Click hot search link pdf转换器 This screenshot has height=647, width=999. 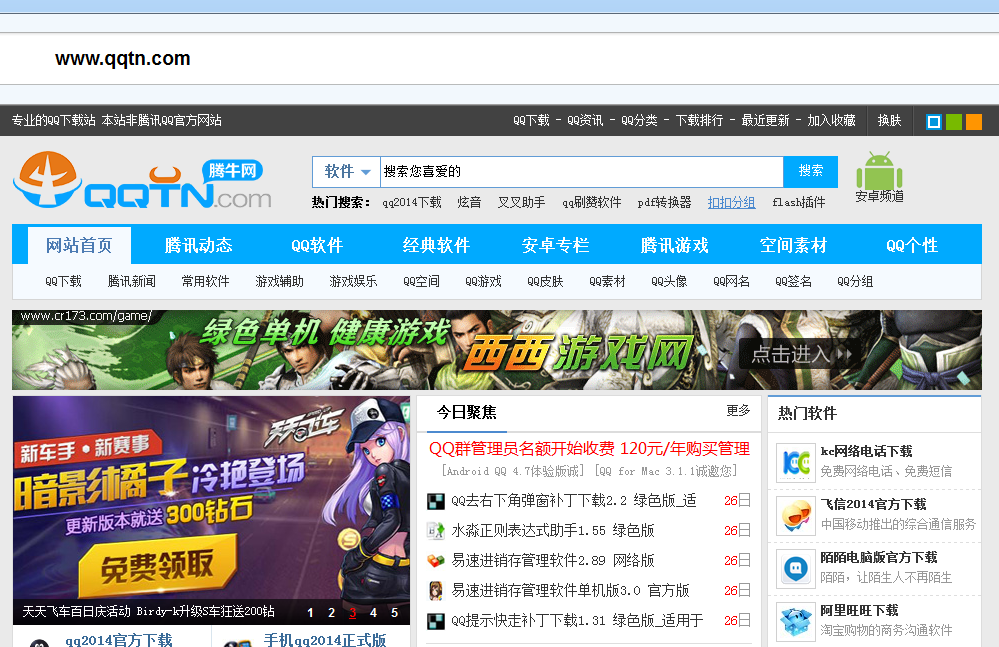tap(664, 203)
